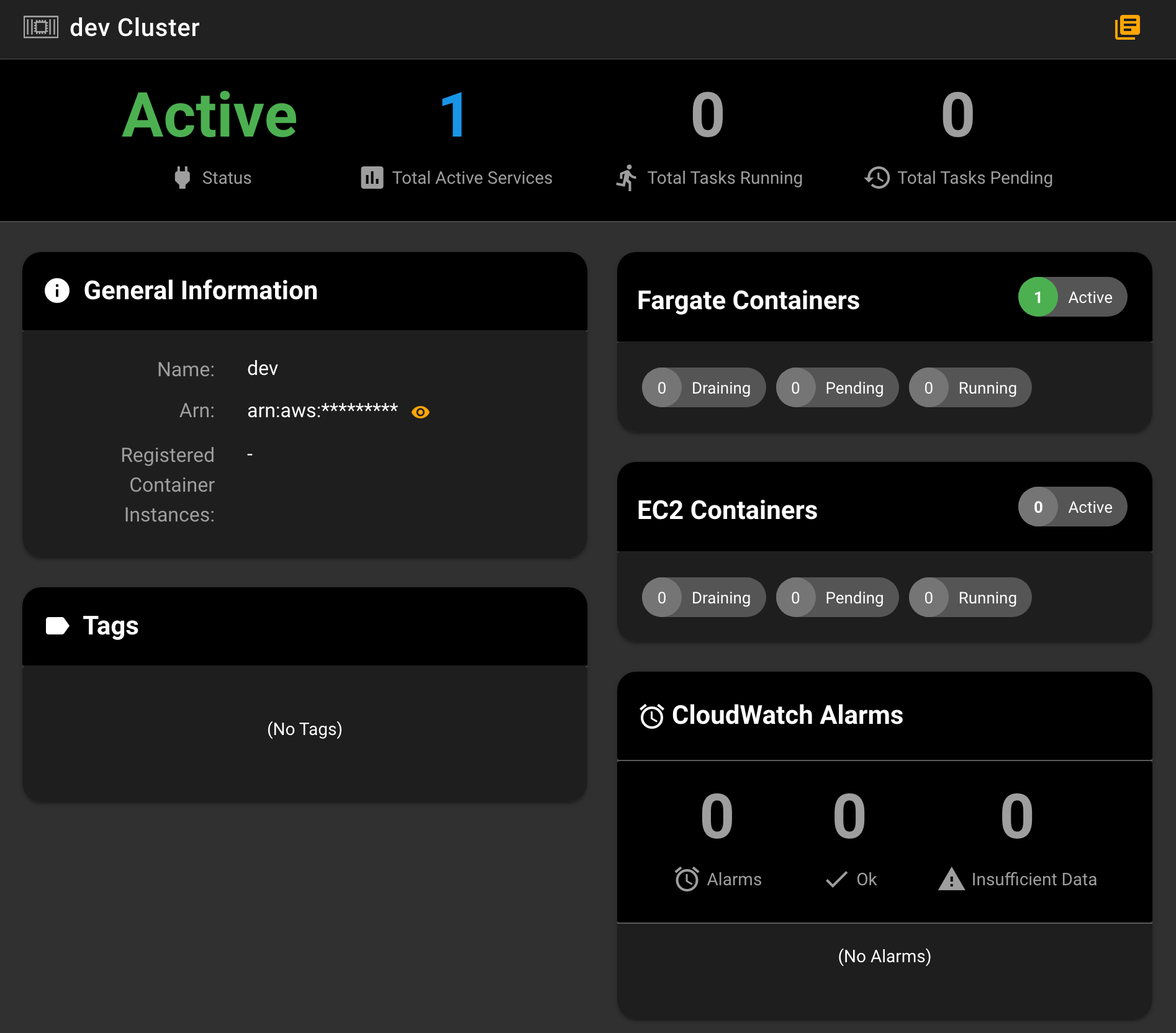The image size is (1176, 1033).
Task: Click the name value dev
Action: 263,369
